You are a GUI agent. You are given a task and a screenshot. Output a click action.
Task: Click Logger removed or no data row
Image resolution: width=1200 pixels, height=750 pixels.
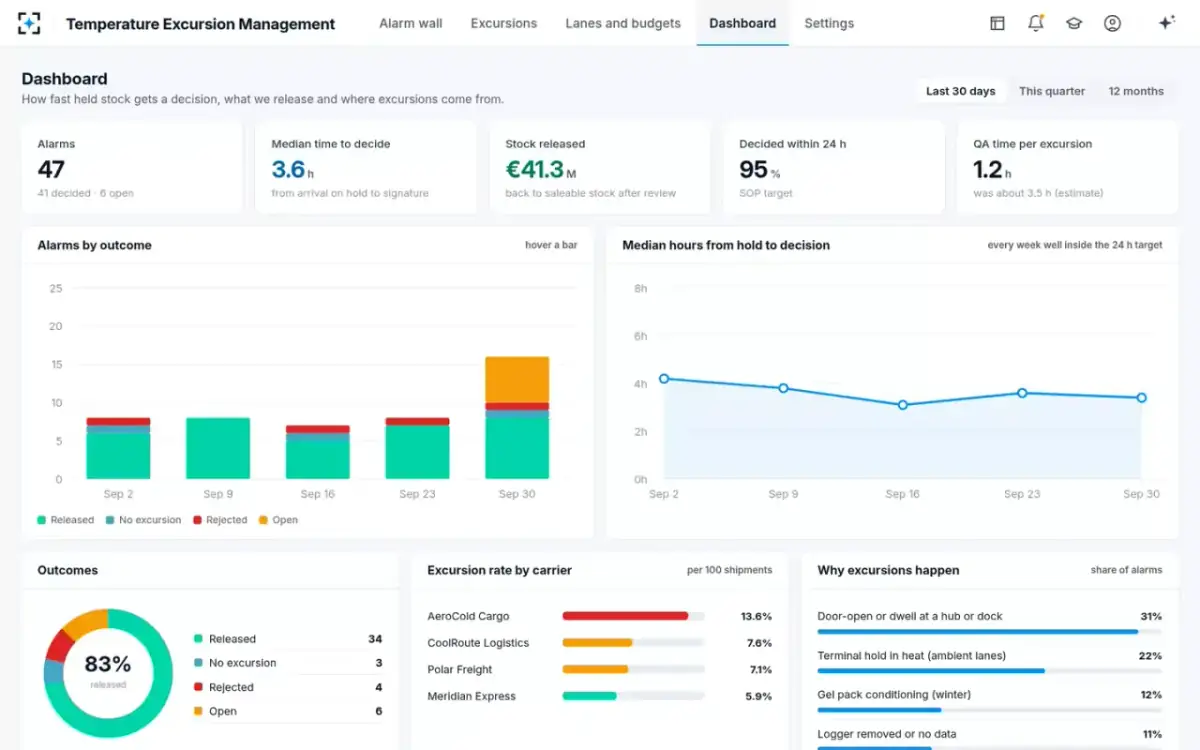point(990,738)
